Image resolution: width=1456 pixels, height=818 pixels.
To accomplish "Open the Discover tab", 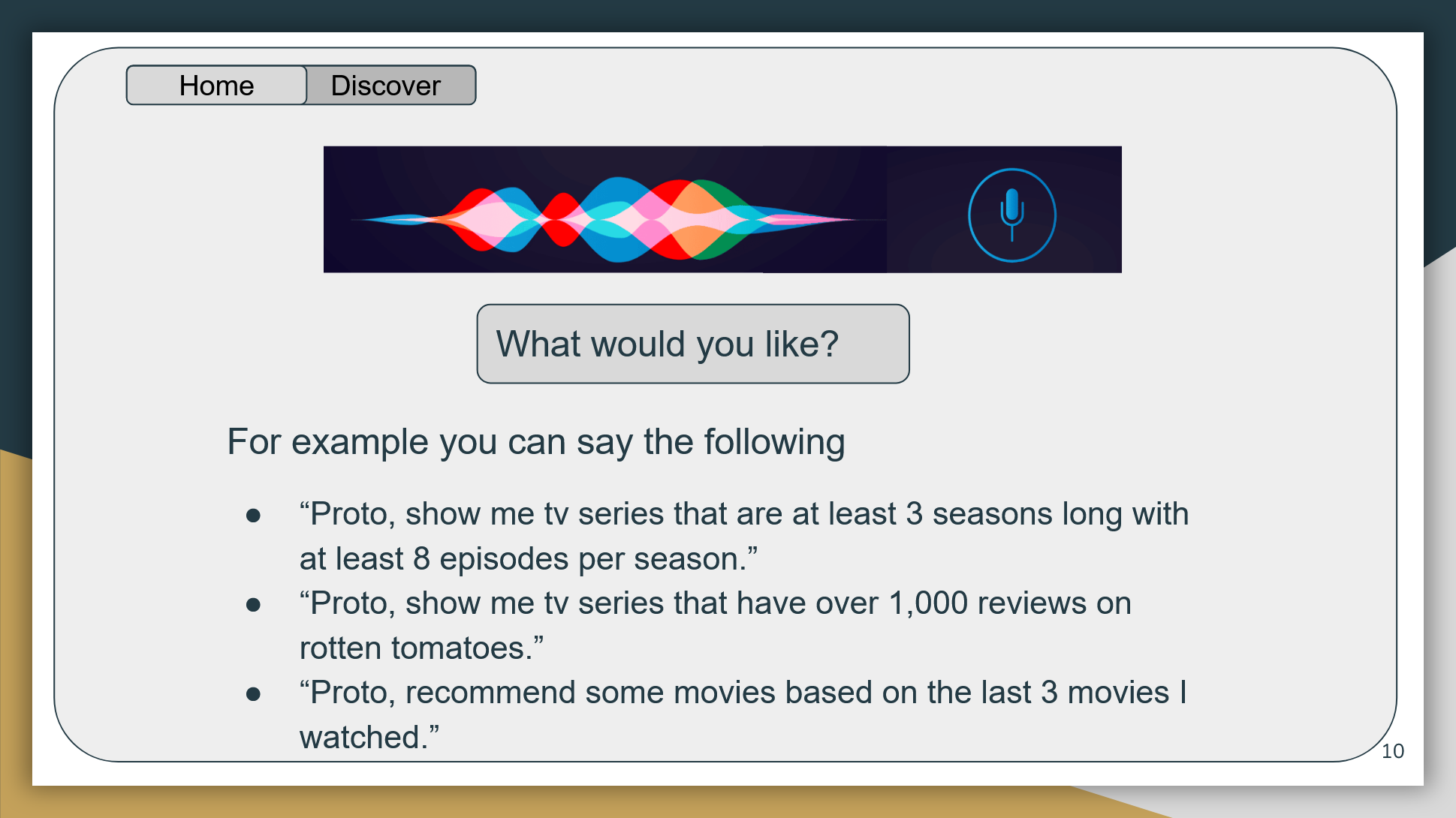I will tap(390, 86).
